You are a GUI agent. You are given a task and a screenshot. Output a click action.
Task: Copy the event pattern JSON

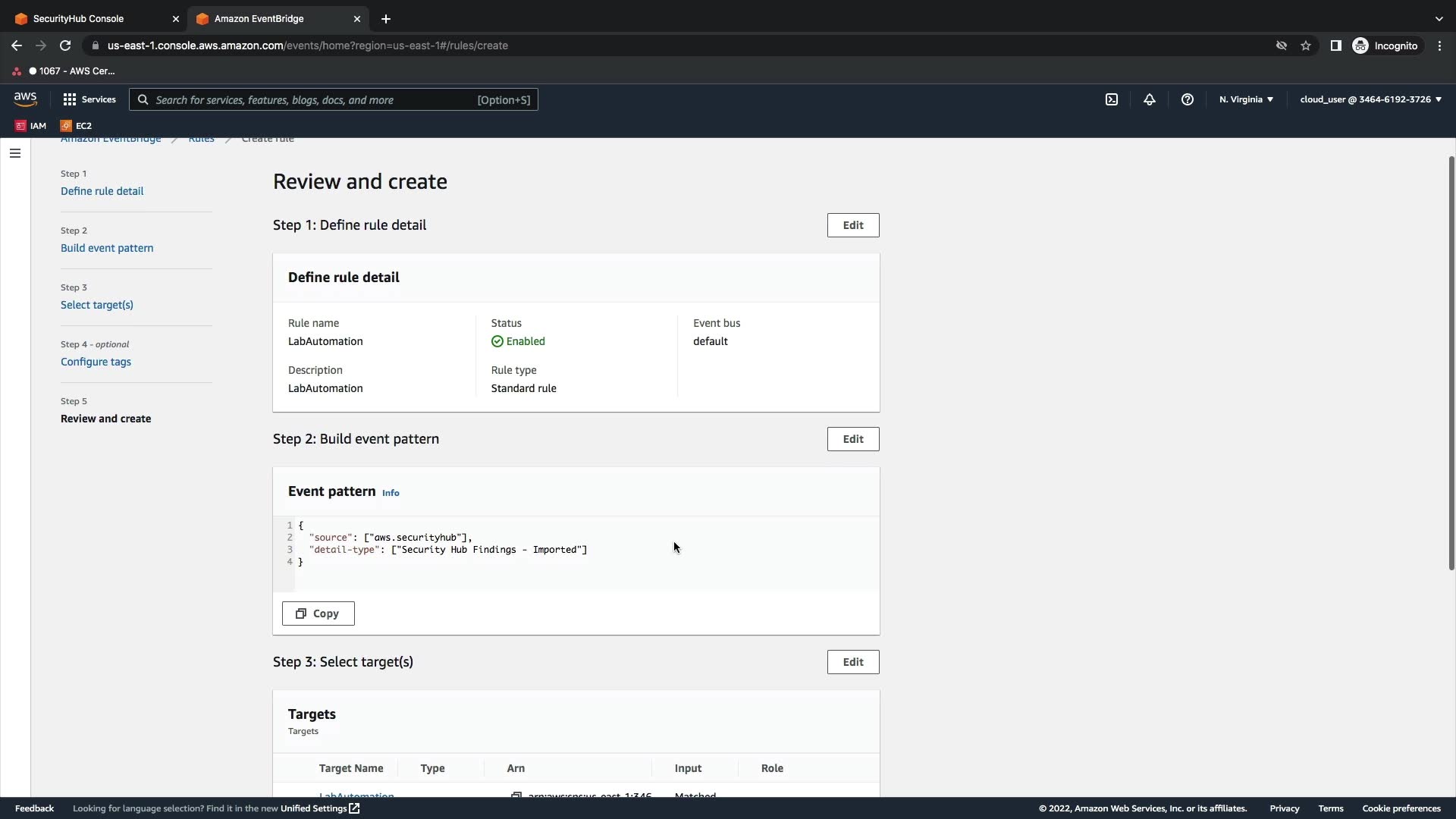pos(318,613)
